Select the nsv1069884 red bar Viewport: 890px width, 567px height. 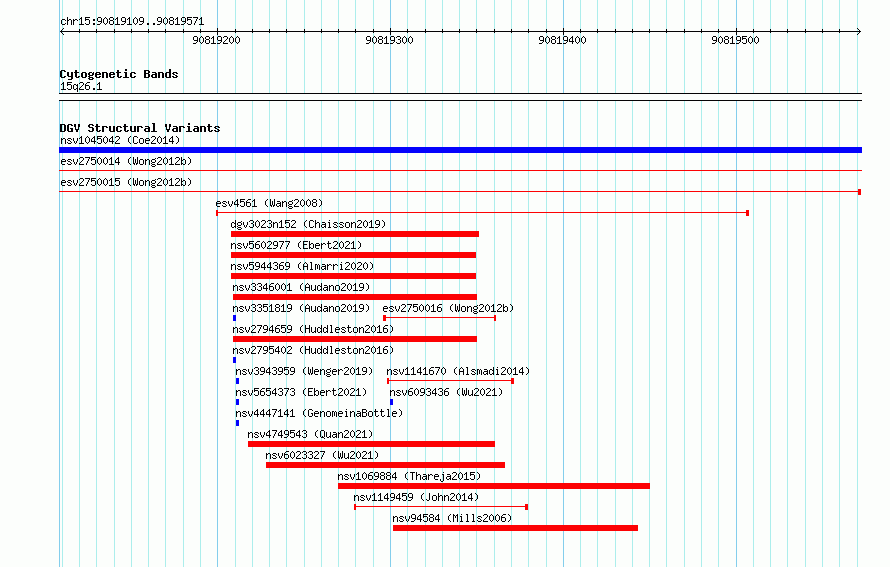click(x=494, y=486)
